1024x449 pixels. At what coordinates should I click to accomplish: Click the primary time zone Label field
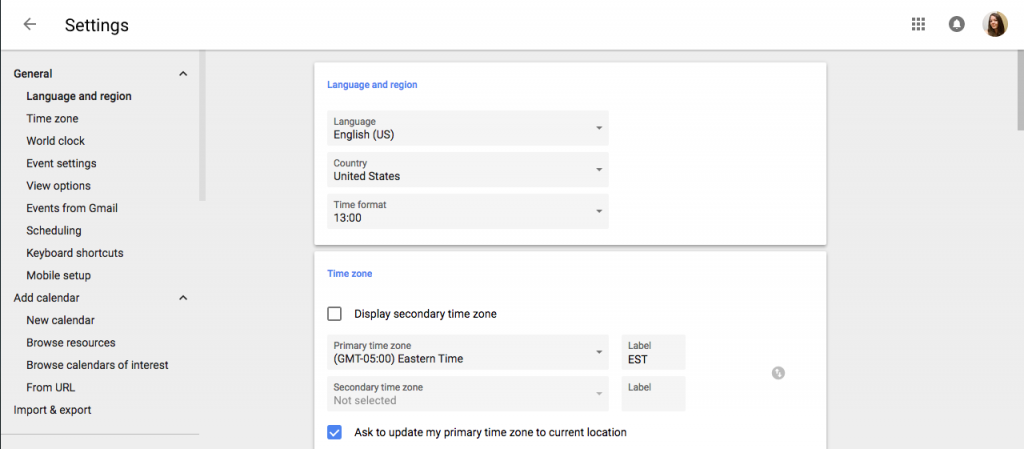click(653, 352)
